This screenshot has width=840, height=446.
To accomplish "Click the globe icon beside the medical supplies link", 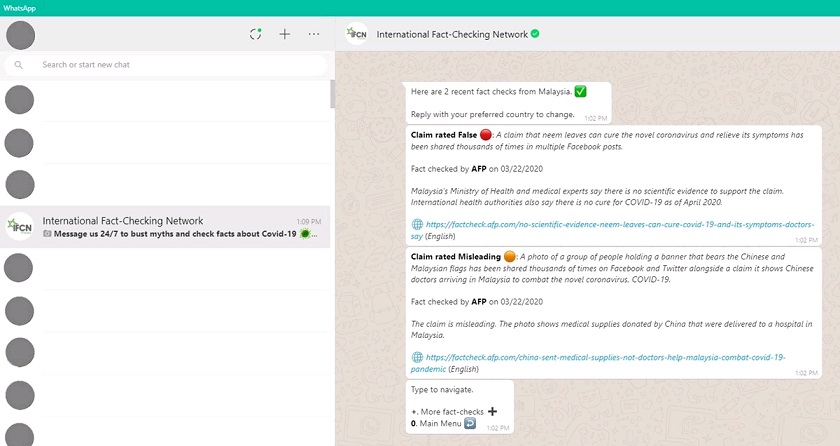I will pyautogui.click(x=417, y=357).
